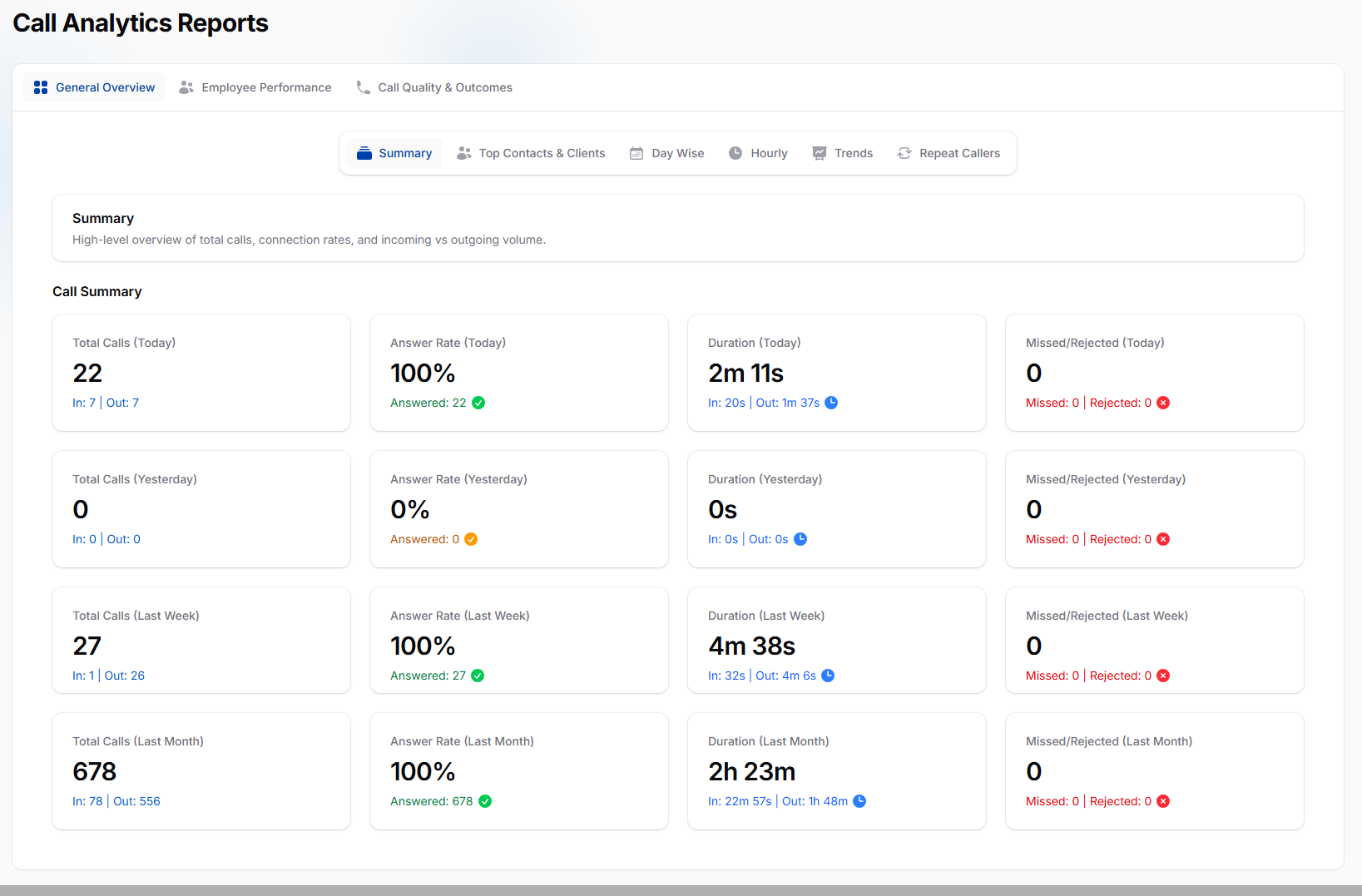Click 'In: 22m 57s | Out: 1h 48m' text
1362x896 pixels.
point(778,801)
